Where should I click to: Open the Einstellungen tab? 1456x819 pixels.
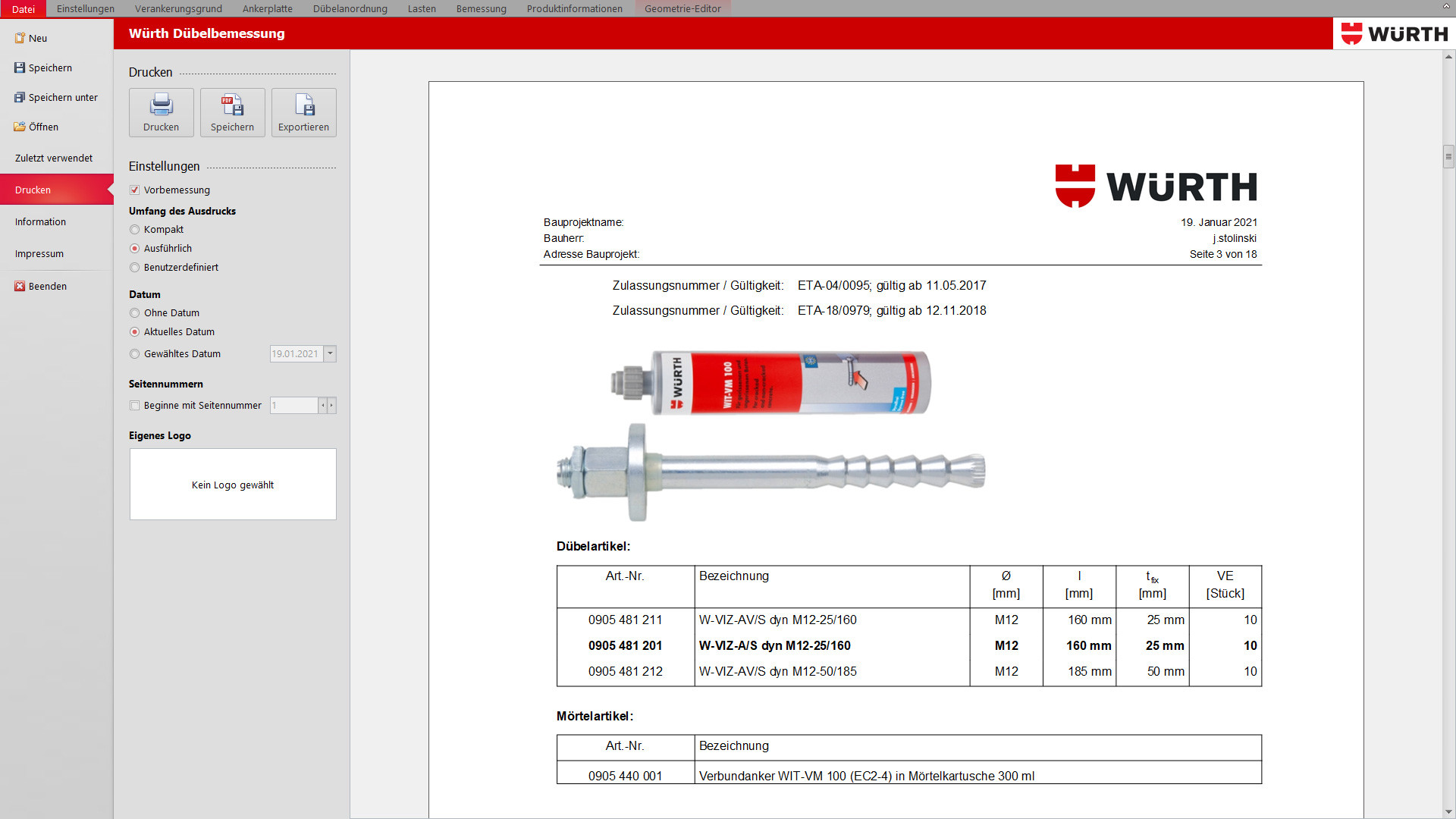tap(86, 8)
